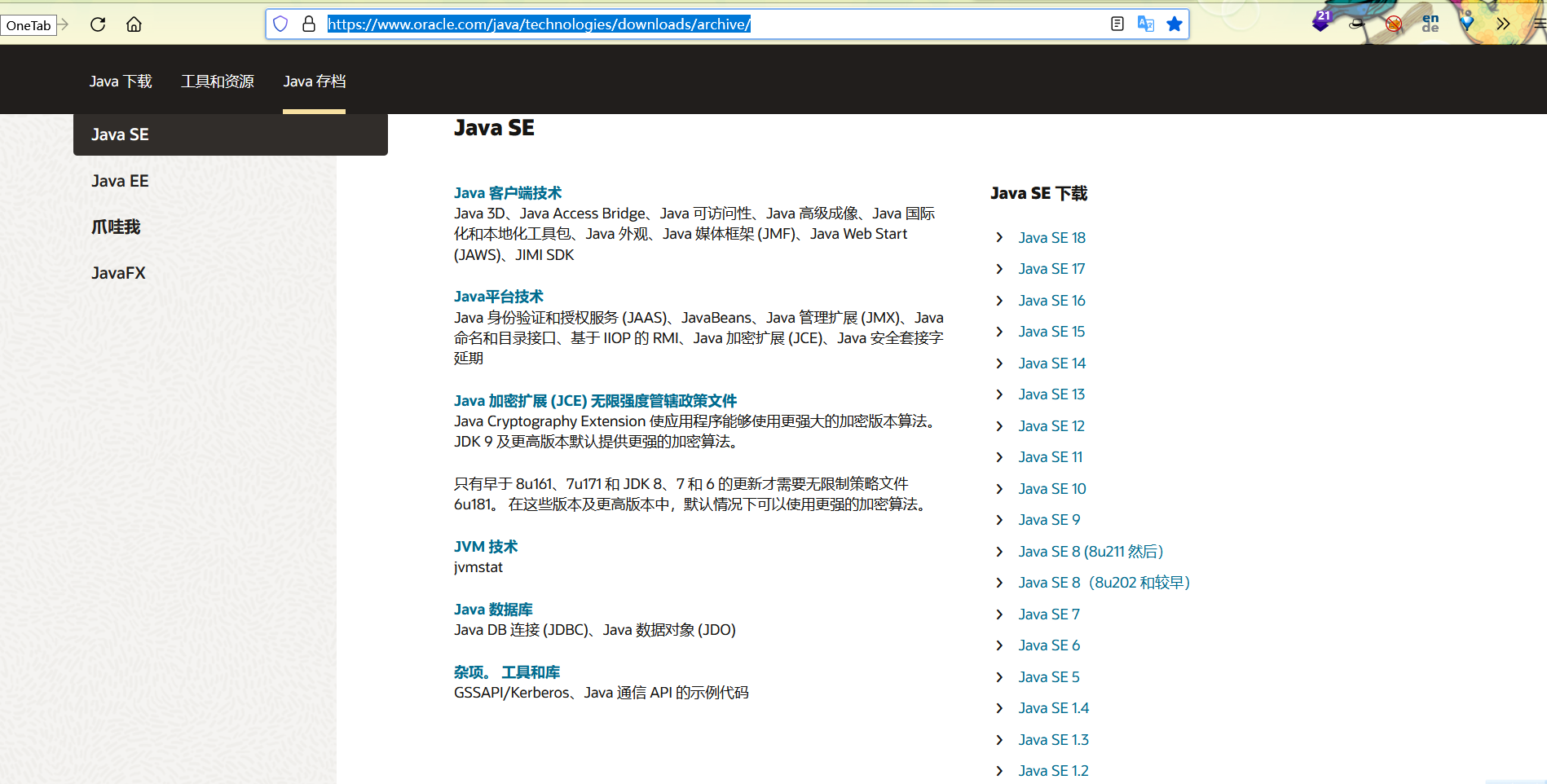1547x784 pixels.
Task: Open the Java 客户端技术 link
Action: point(508,193)
